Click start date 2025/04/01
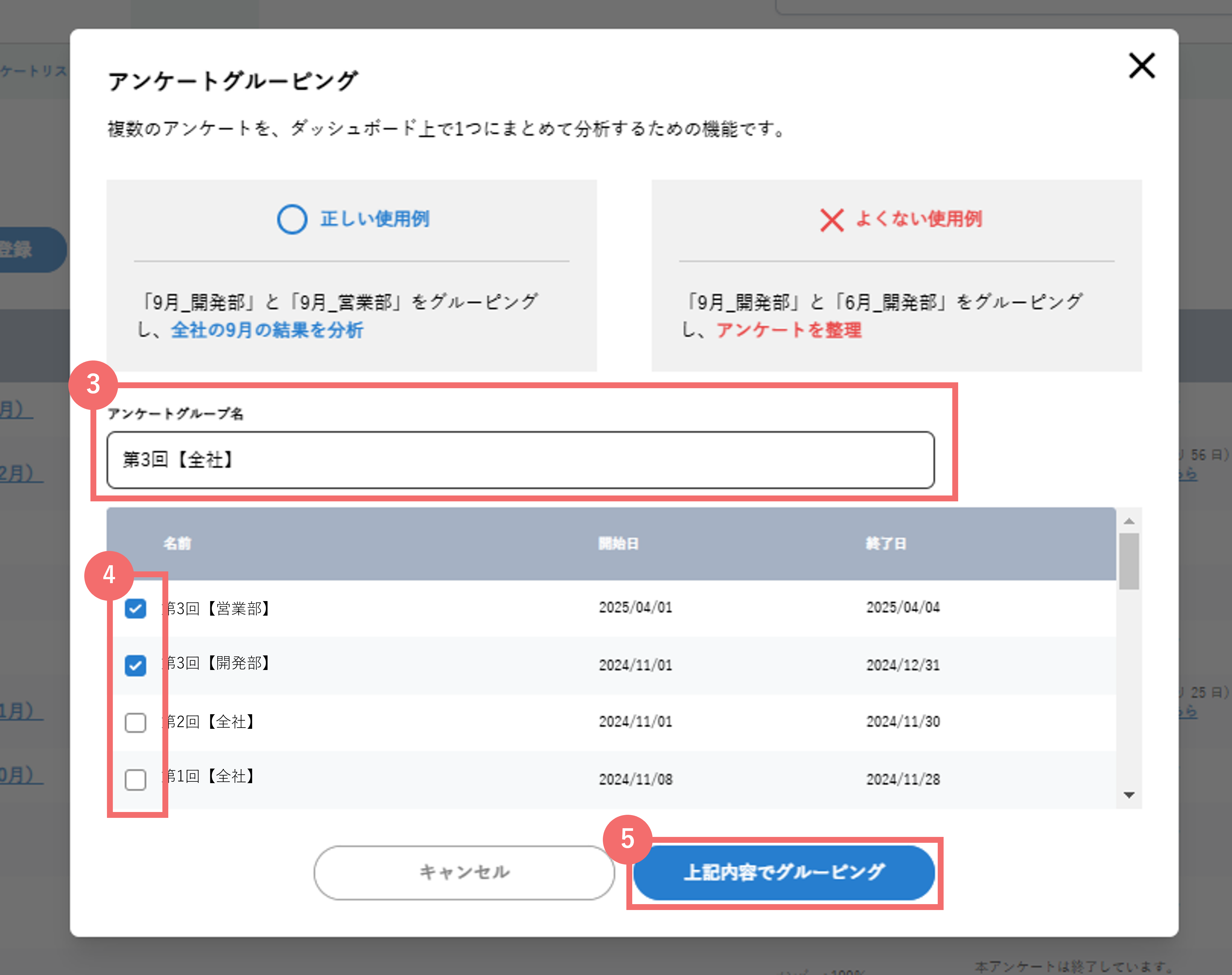The image size is (1232, 975). (635, 607)
